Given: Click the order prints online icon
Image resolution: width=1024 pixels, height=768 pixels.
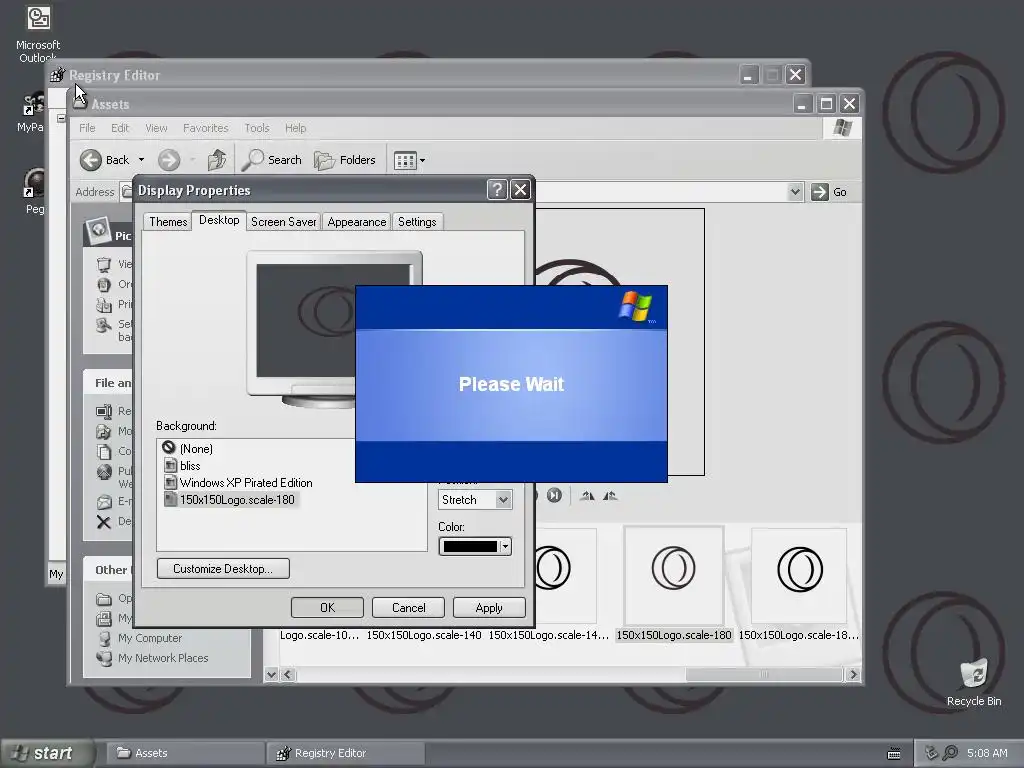Looking at the screenshot, I should (104, 285).
